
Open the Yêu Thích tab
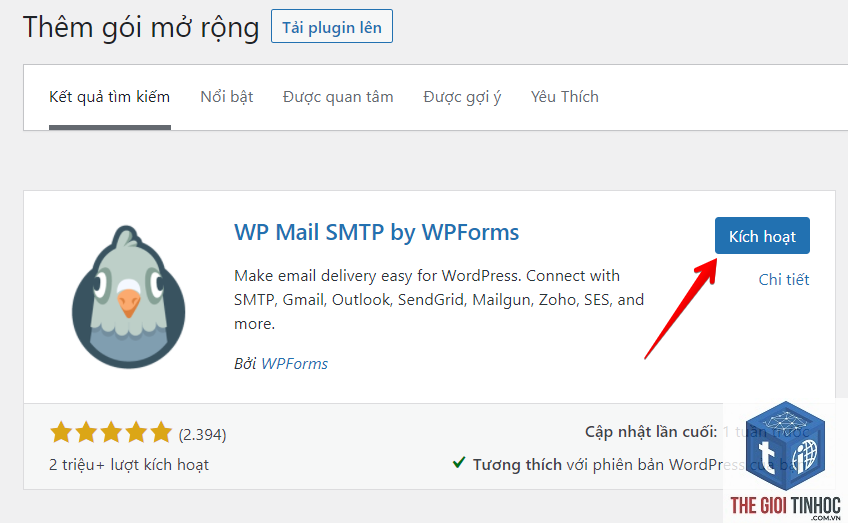tap(565, 97)
